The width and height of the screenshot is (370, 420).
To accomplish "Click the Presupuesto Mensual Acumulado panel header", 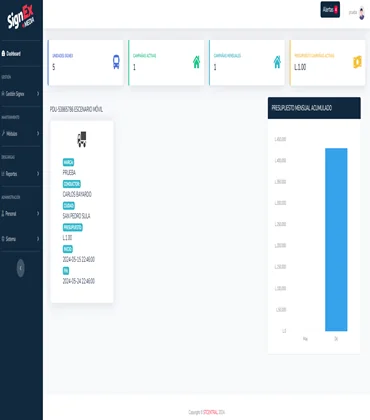I will click(x=314, y=108).
